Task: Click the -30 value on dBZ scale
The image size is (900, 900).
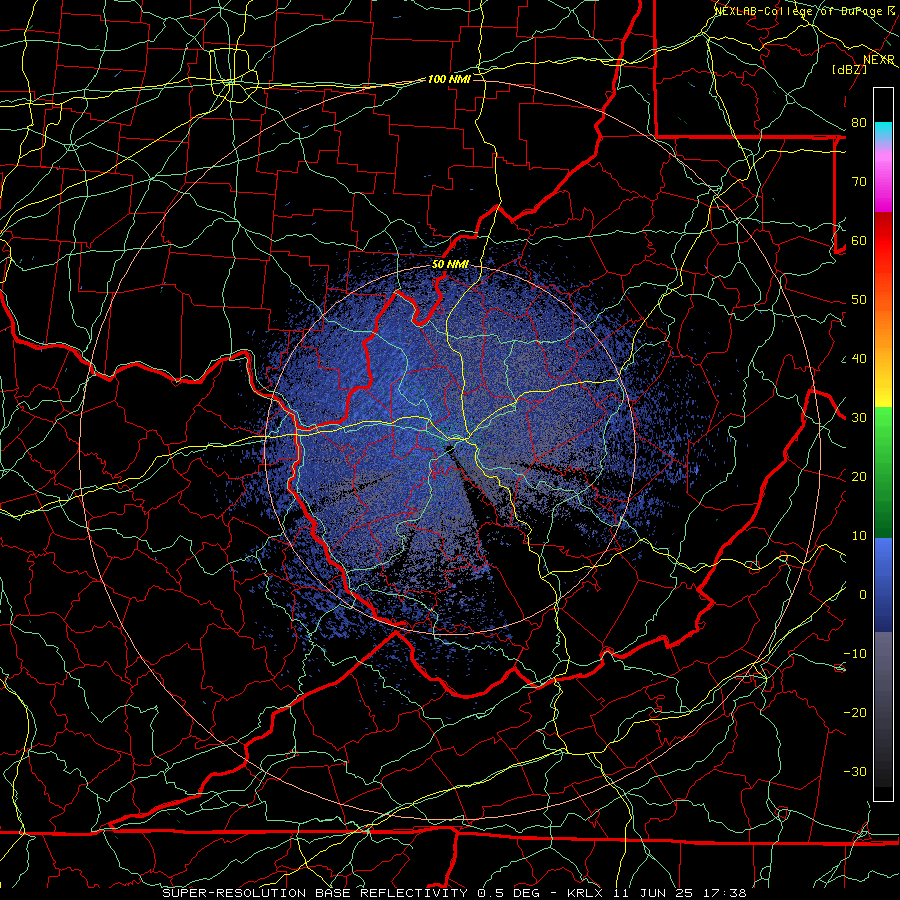Action: click(855, 772)
